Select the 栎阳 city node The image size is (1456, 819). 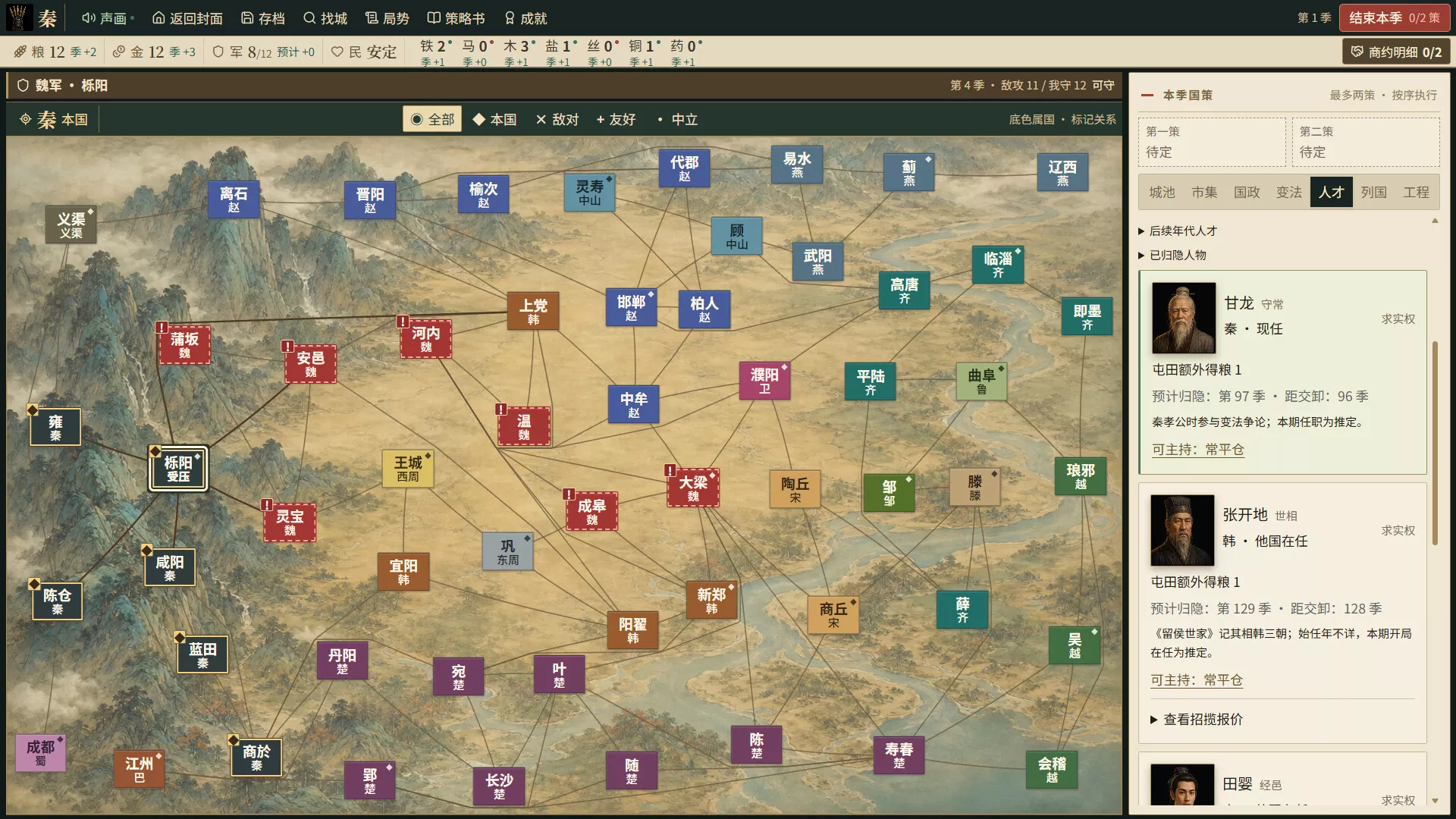click(178, 469)
